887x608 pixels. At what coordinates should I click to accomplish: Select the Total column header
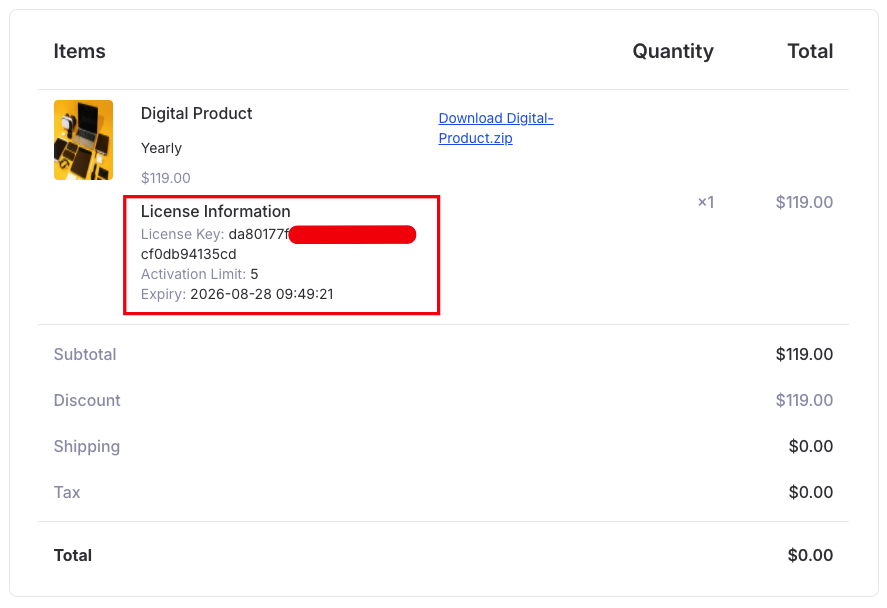pyautogui.click(x=812, y=51)
